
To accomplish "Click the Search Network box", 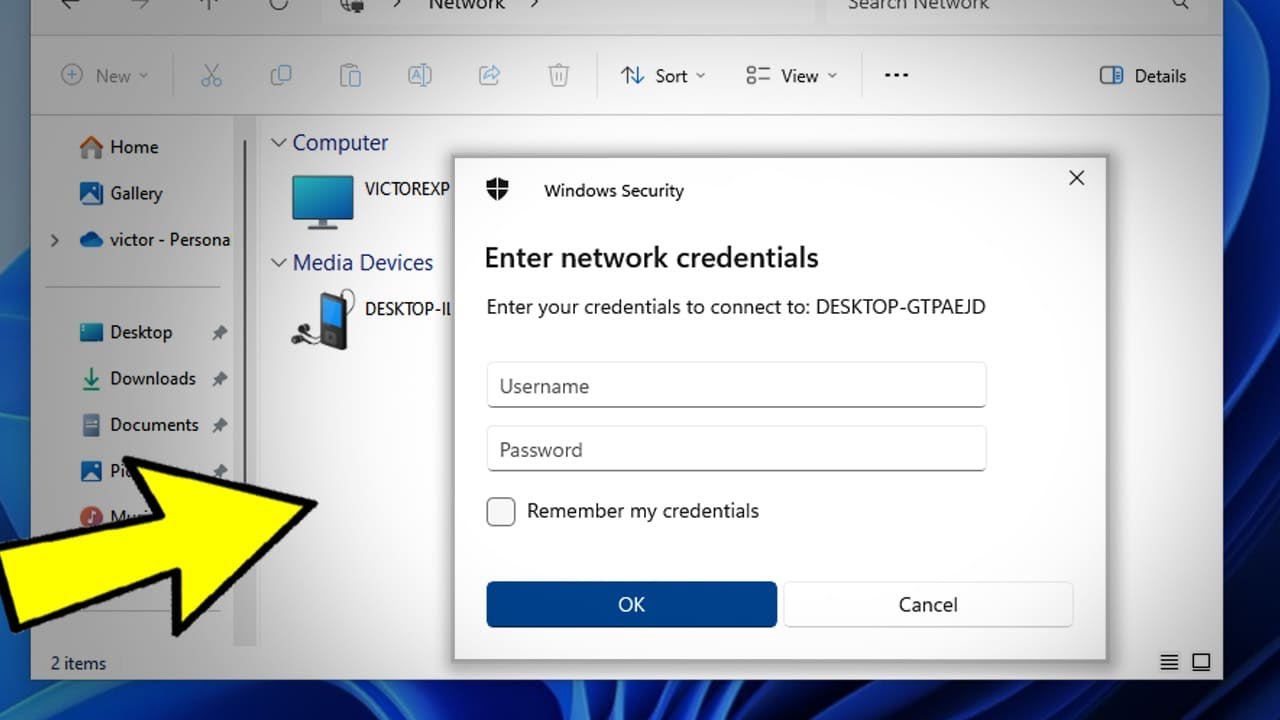I will (1015, 8).
